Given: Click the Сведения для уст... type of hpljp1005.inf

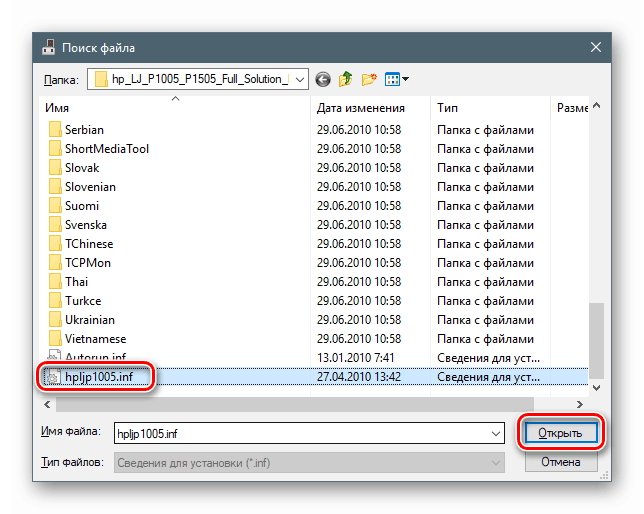Looking at the screenshot, I should 488,377.
